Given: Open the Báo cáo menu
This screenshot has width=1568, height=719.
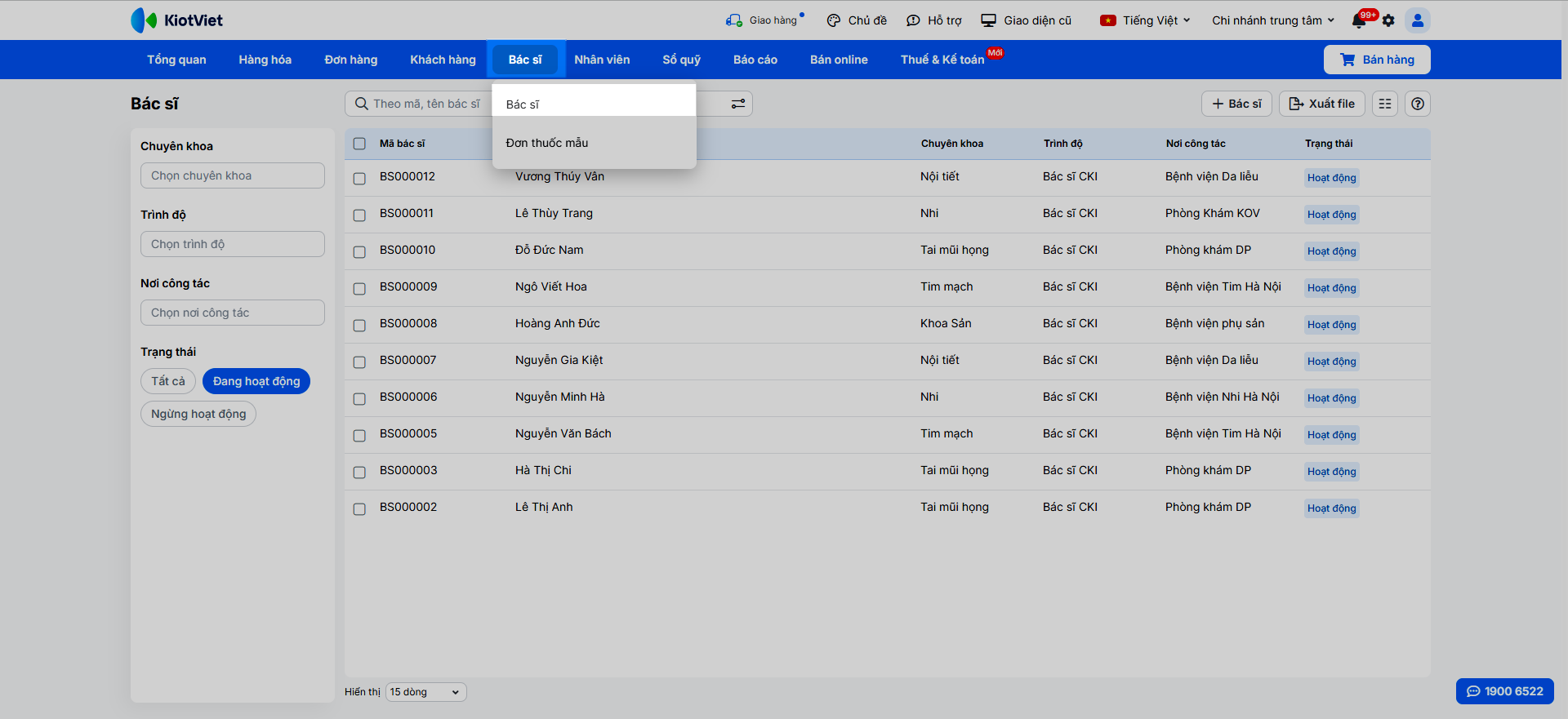Looking at the screenshot, I should click(755, 60).
